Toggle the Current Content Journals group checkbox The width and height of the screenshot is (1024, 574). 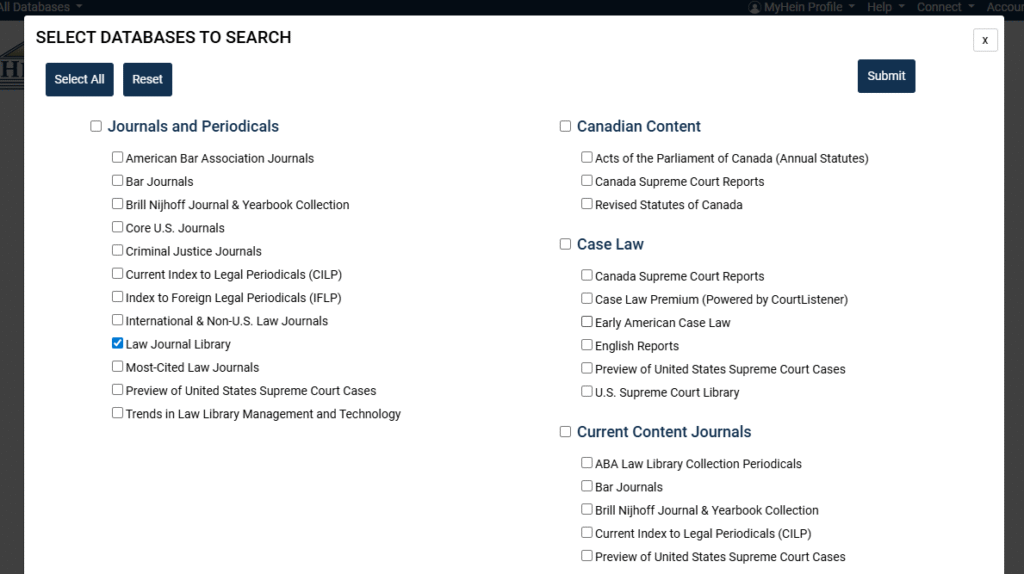[x=565, y=432]
